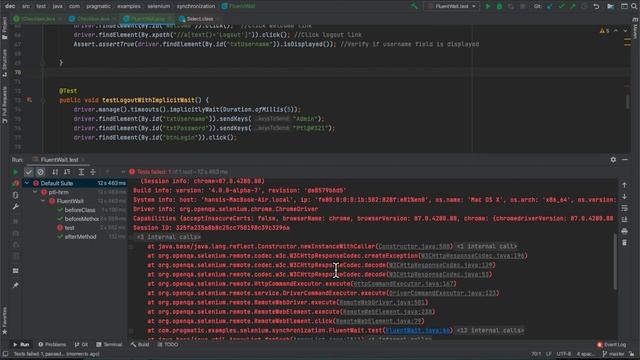The height and width of the screenshot is (360, 640).
Task: Switch to the Select.class editor tab
Action: point(199,19)
